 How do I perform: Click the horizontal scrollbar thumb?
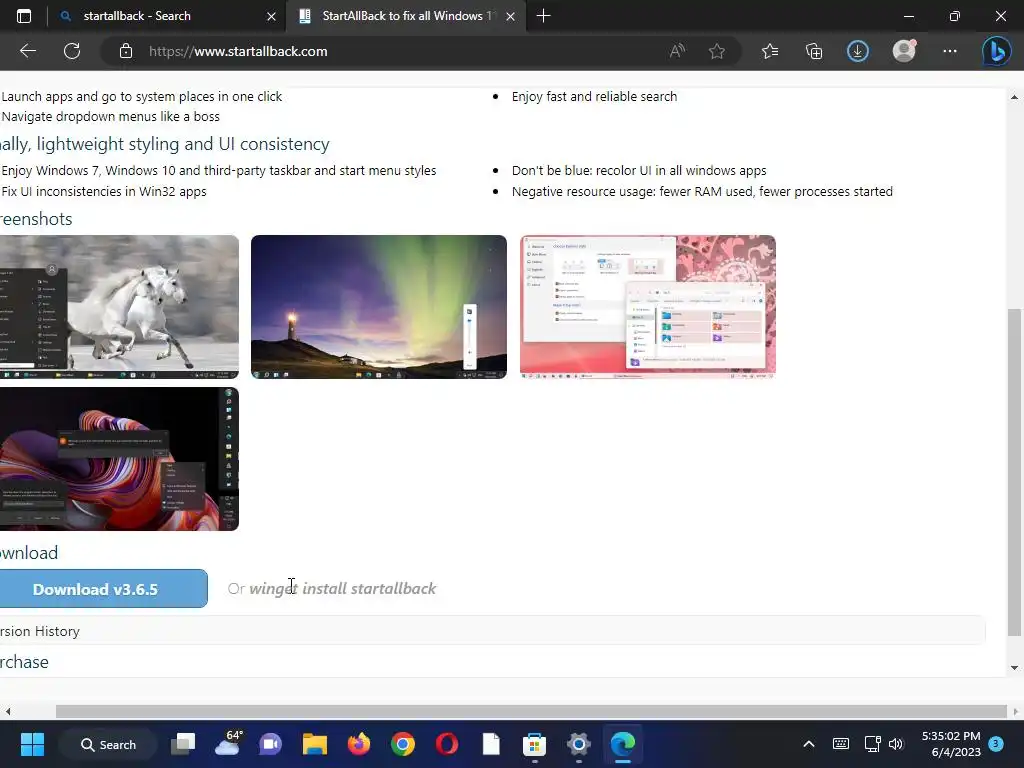coord(531,711)
